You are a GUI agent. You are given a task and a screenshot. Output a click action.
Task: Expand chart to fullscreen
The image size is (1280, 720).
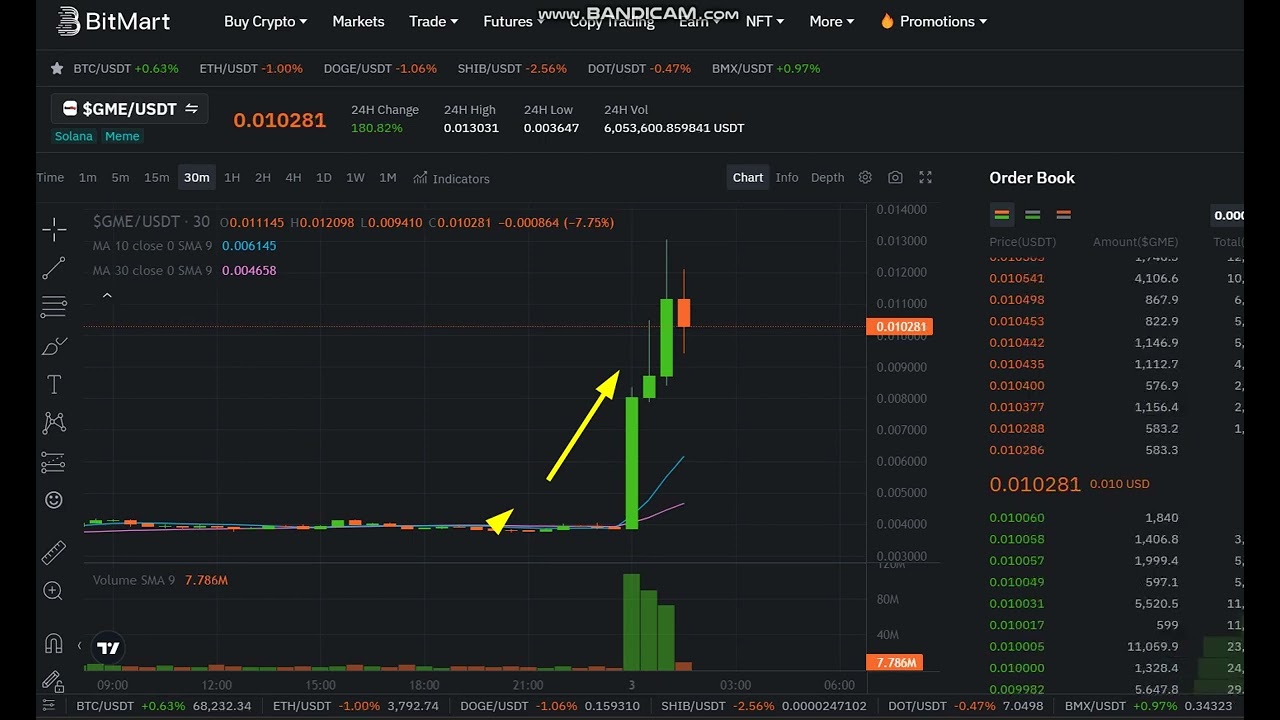click(925, 177)
